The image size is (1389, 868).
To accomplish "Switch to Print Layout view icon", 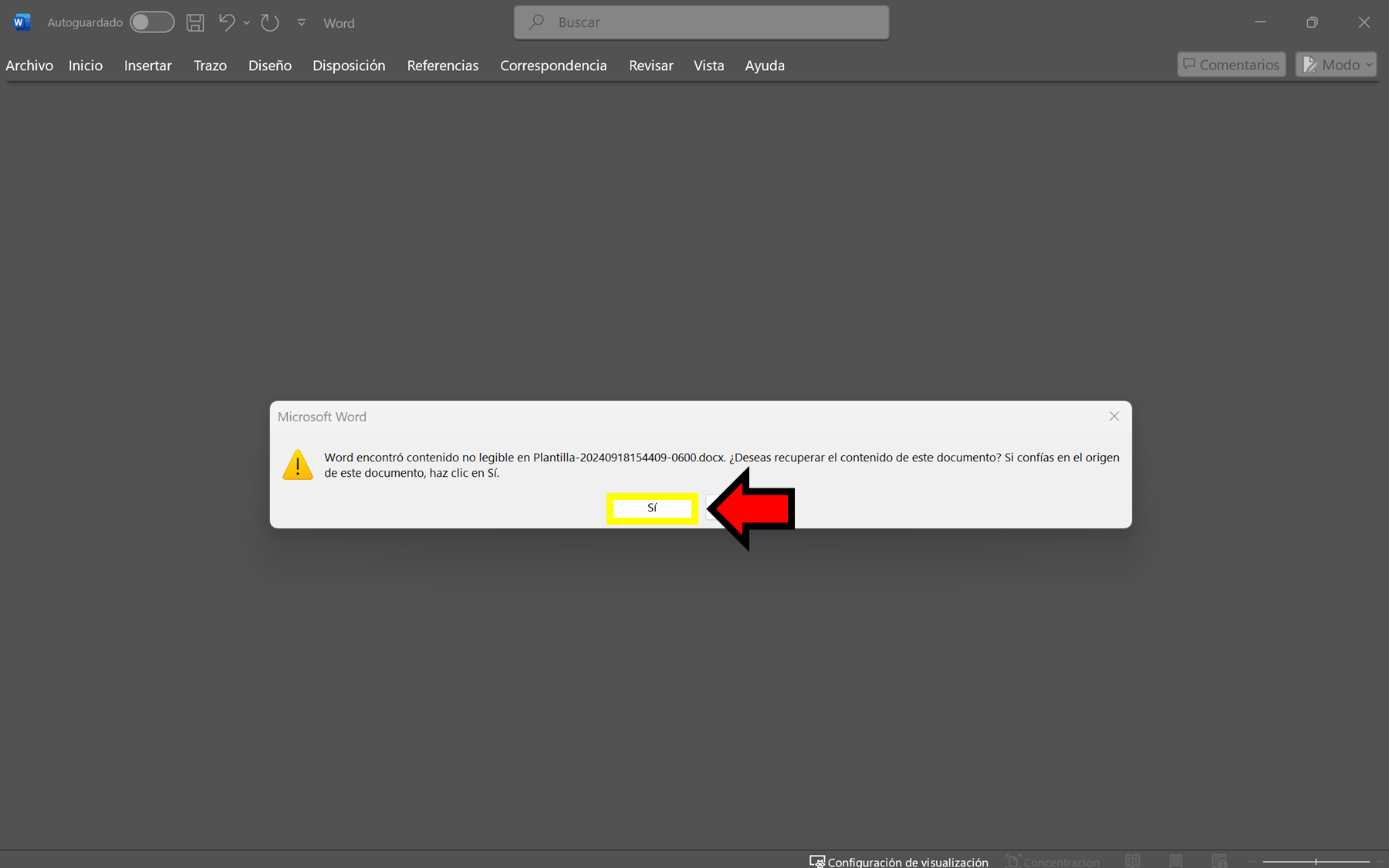I will (1176, 861).
